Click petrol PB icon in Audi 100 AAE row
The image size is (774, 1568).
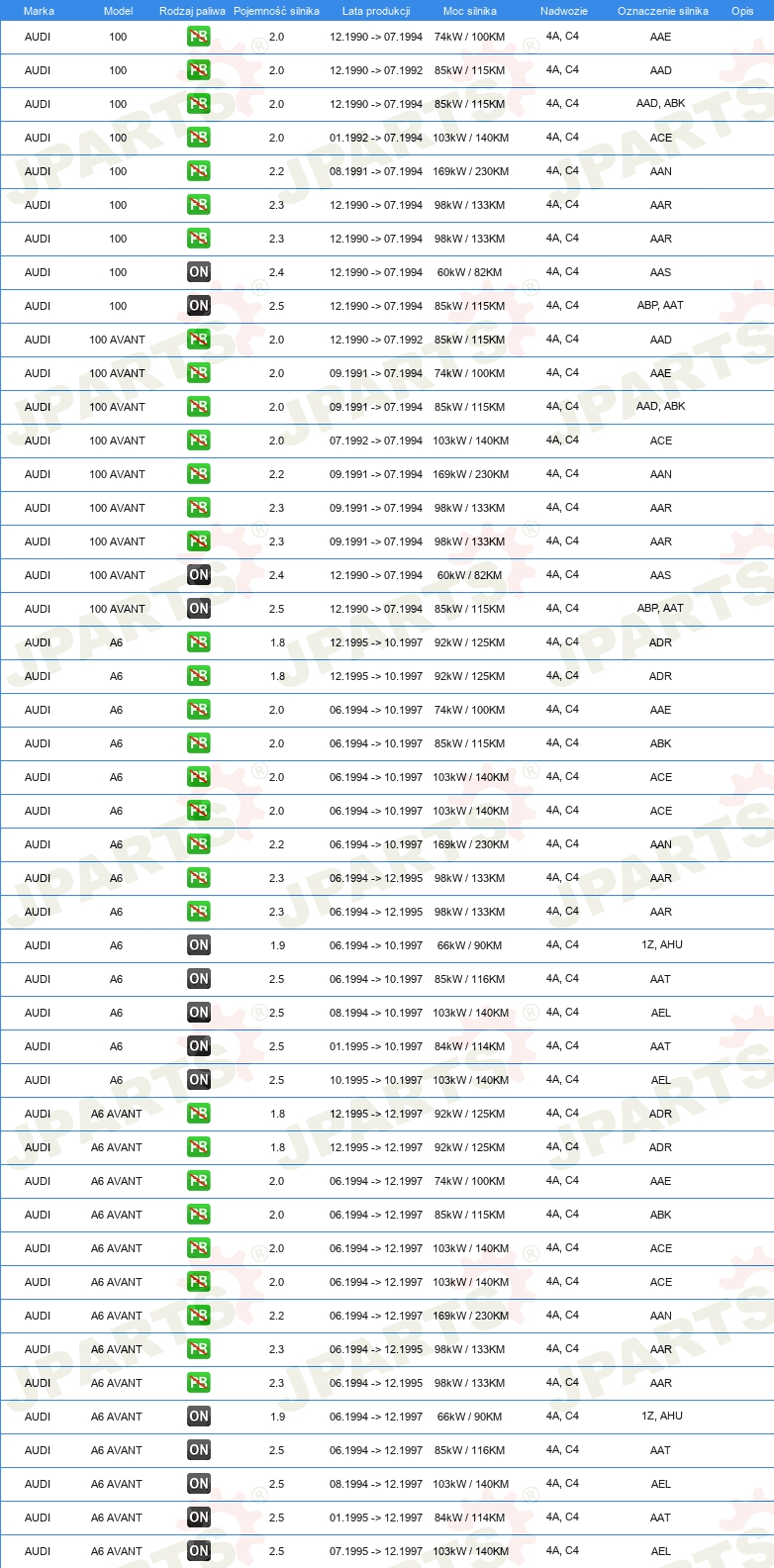pos(199,37)
